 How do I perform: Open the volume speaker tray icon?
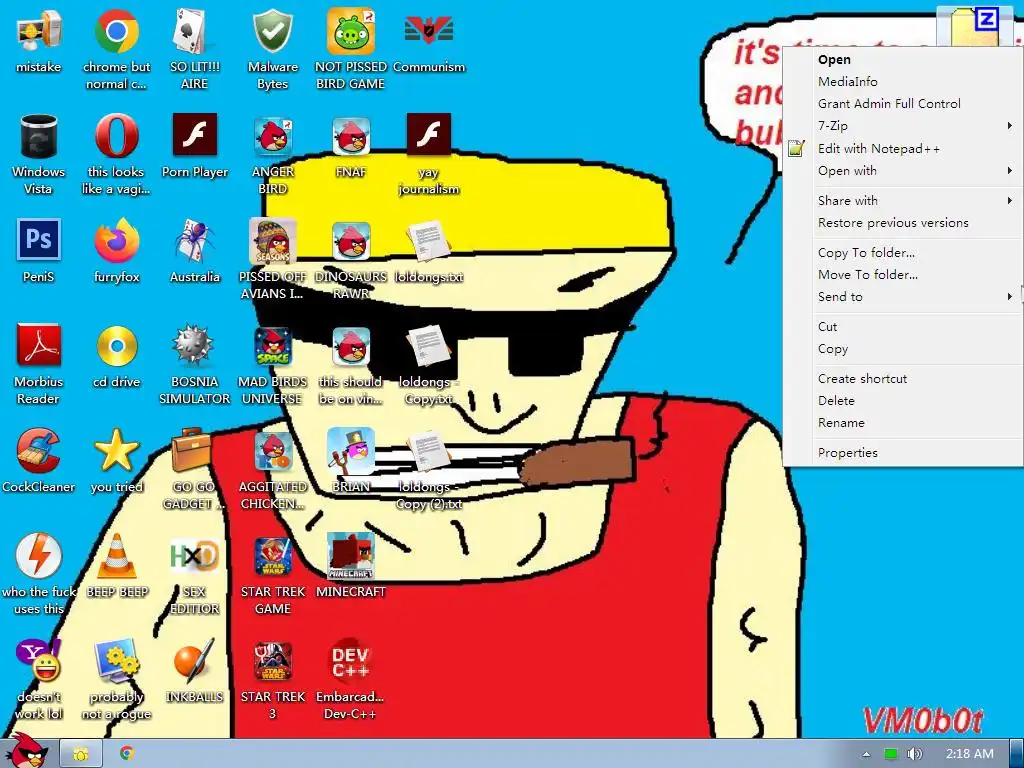[x=914, y=754]
